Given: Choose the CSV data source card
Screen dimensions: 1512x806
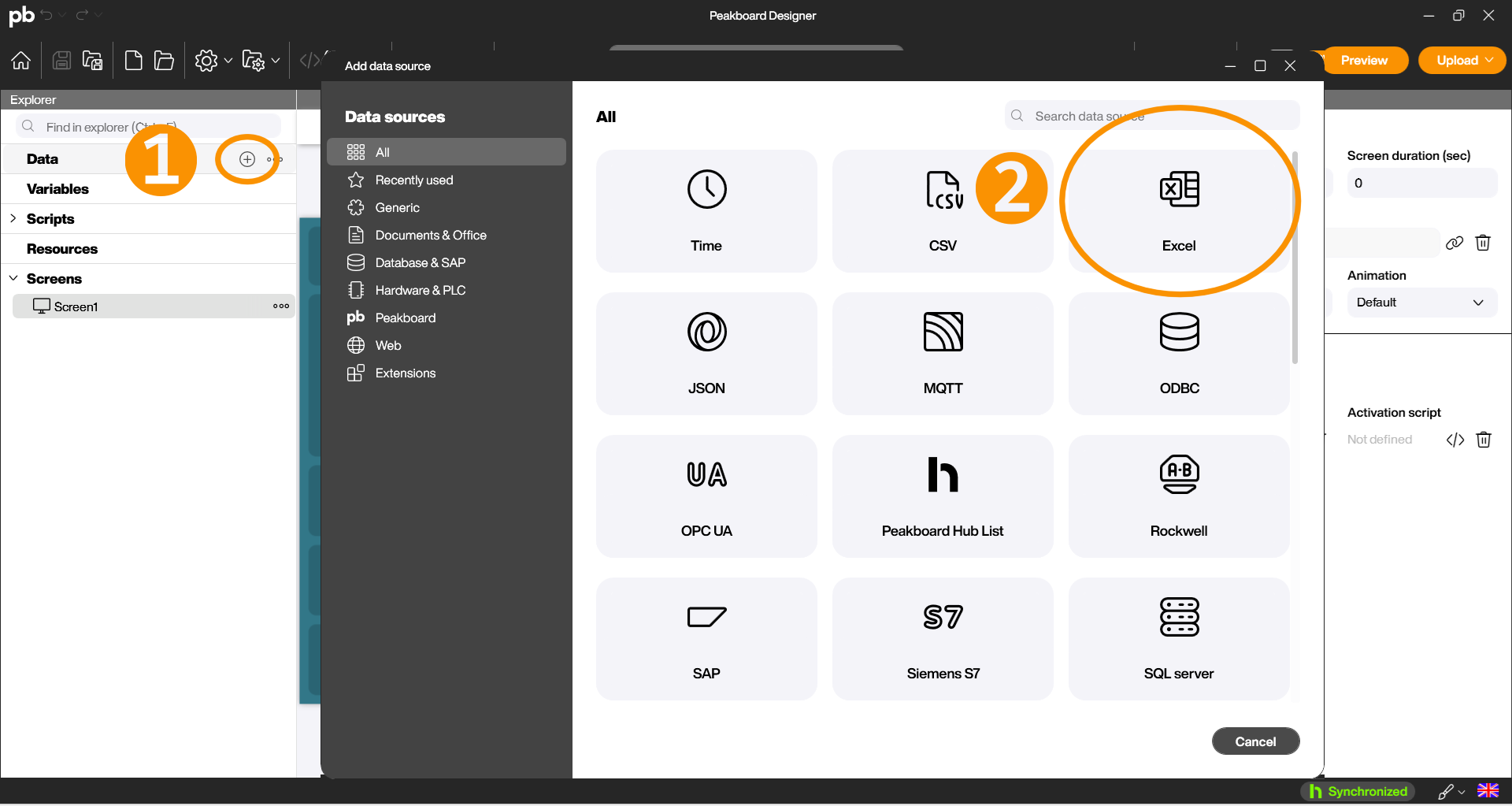Looking at the screenshot, I should pos(943,211).
